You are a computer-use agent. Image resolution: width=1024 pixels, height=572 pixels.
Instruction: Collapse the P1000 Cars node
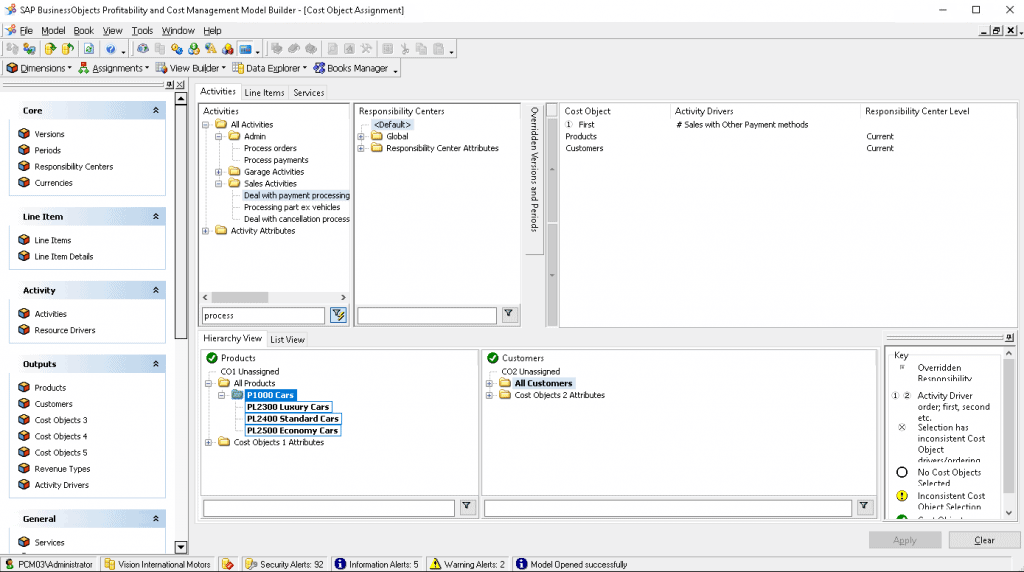click(221, 396)
